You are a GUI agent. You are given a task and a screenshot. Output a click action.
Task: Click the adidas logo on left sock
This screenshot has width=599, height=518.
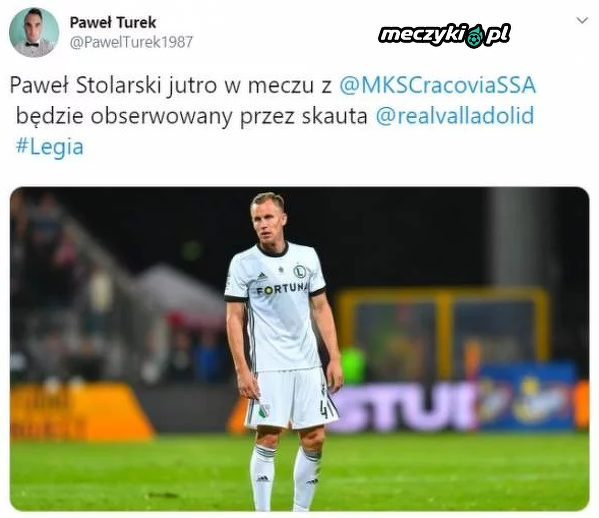(x=262, y=479)
